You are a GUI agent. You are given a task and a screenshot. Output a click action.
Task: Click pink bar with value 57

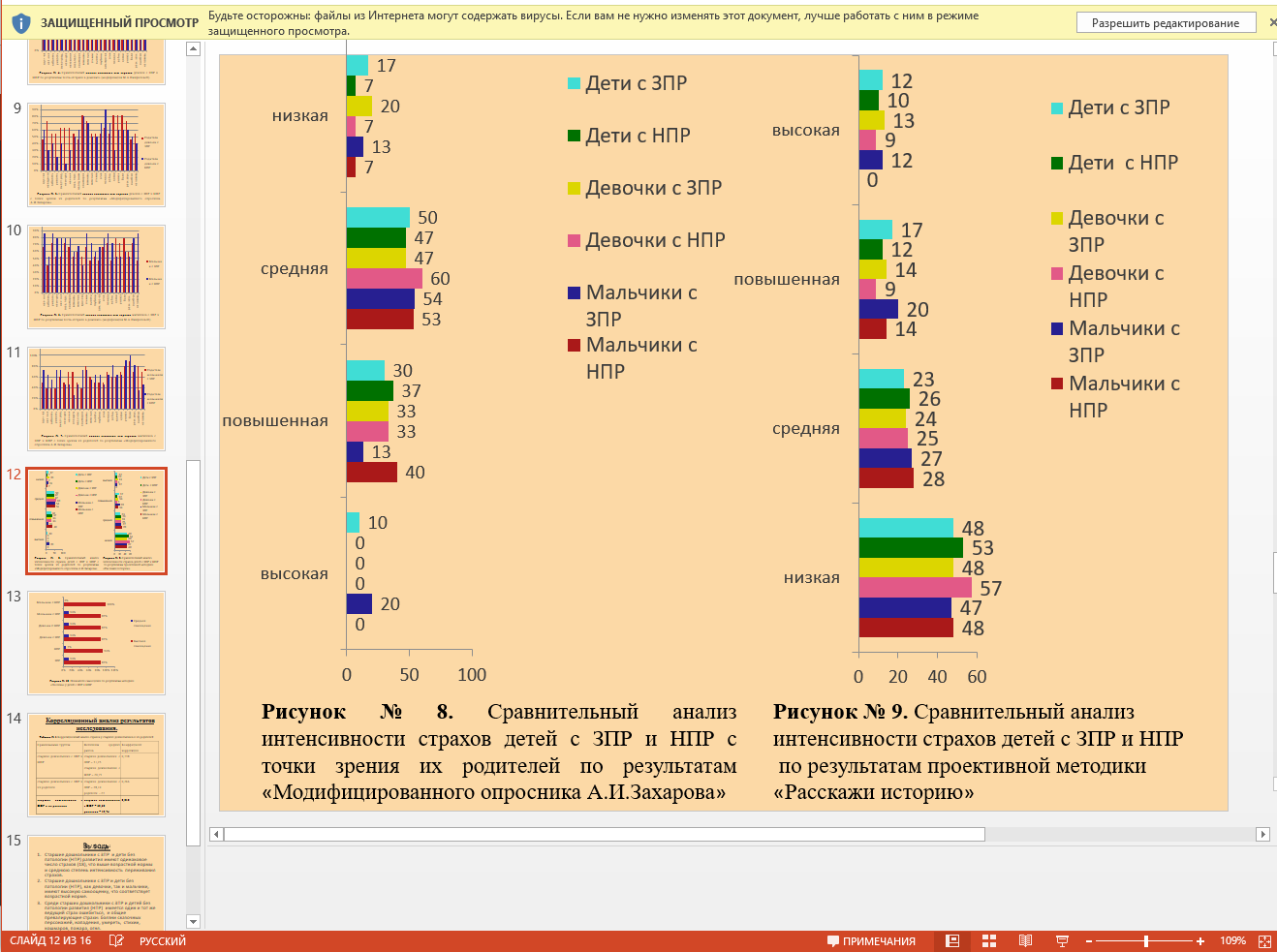click(x=916, y=588)
